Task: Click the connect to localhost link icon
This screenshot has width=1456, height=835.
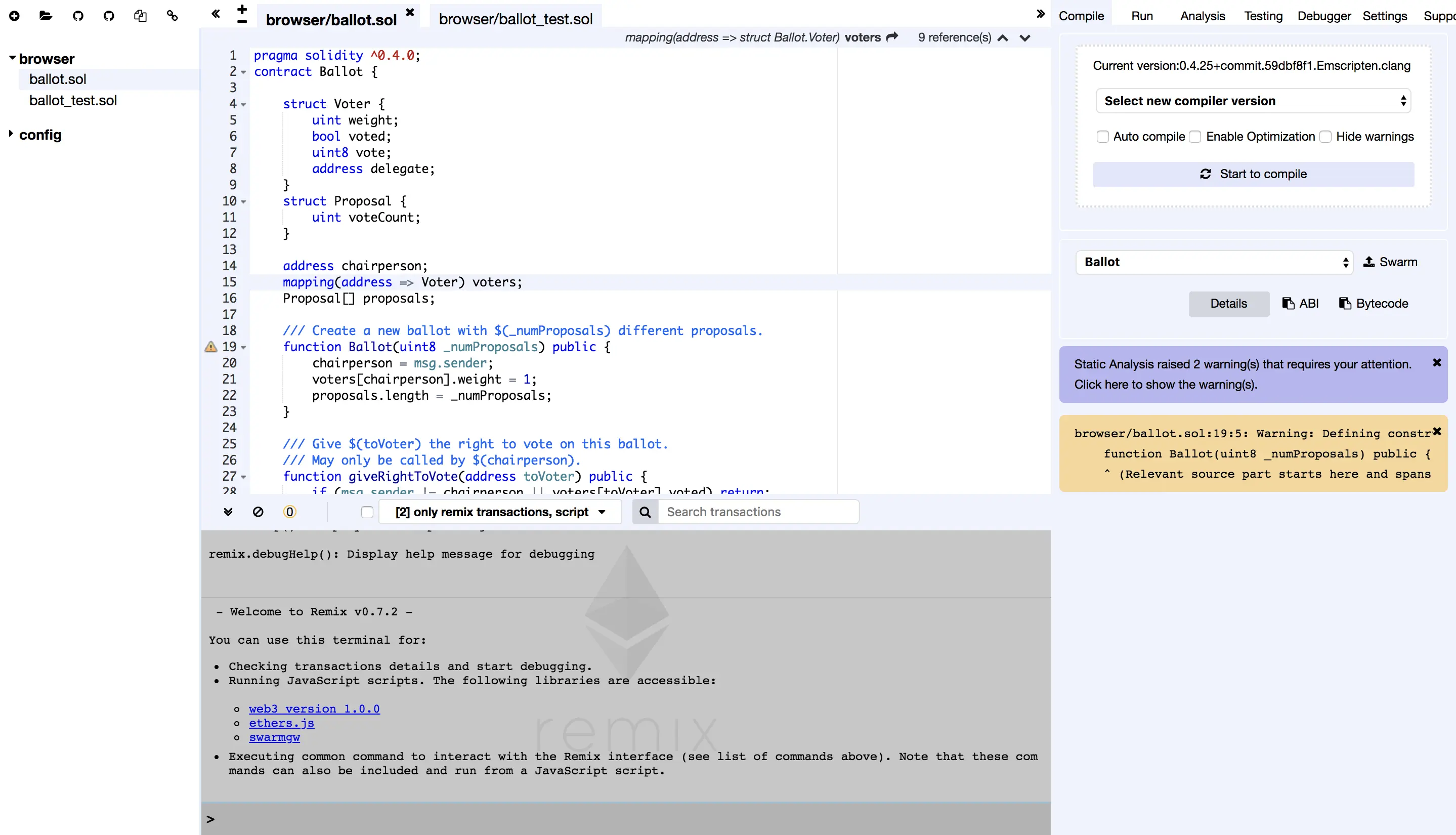Action: pos(172,16)
